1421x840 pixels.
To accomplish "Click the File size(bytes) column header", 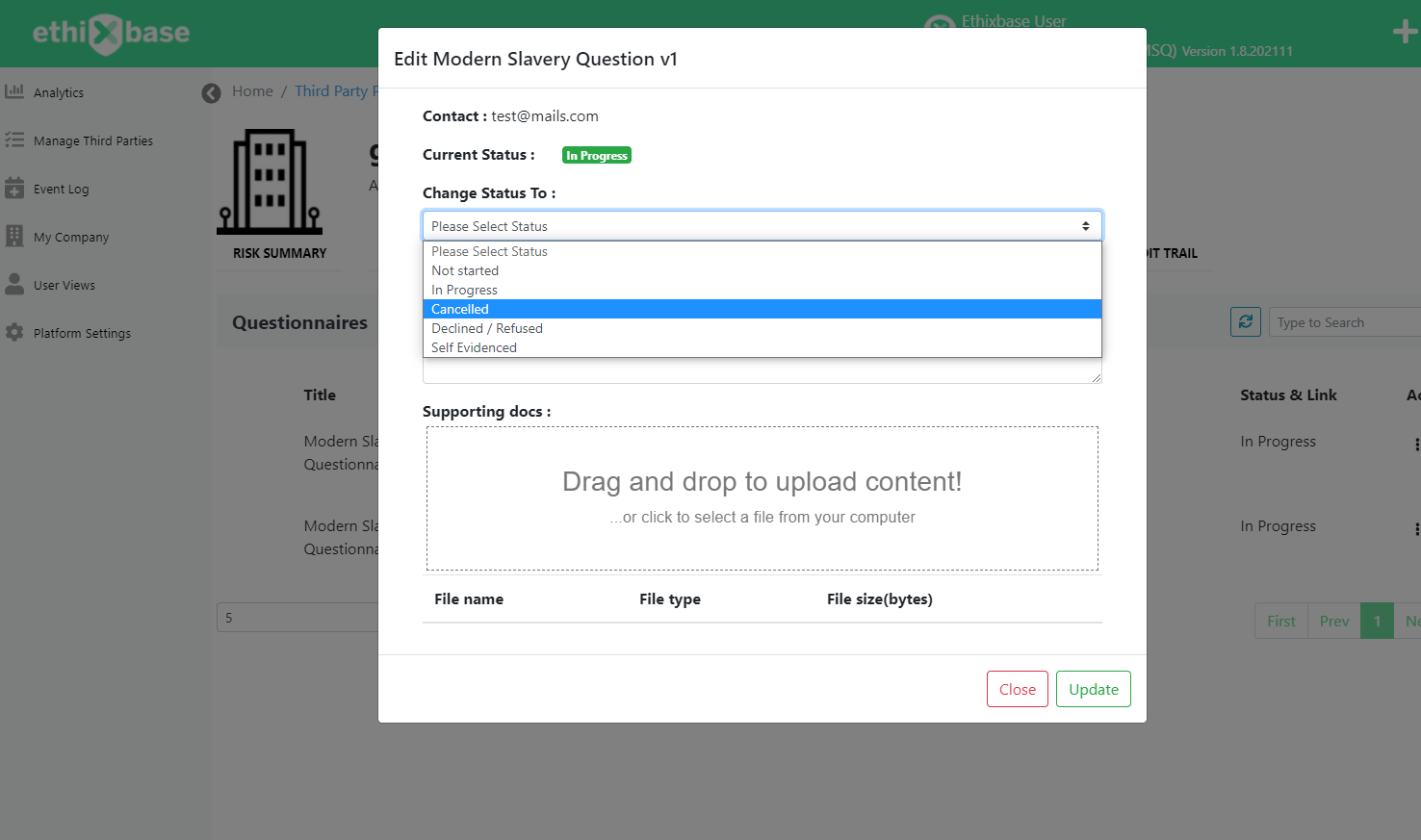I will pyautogui.click(x=880, y=598).
